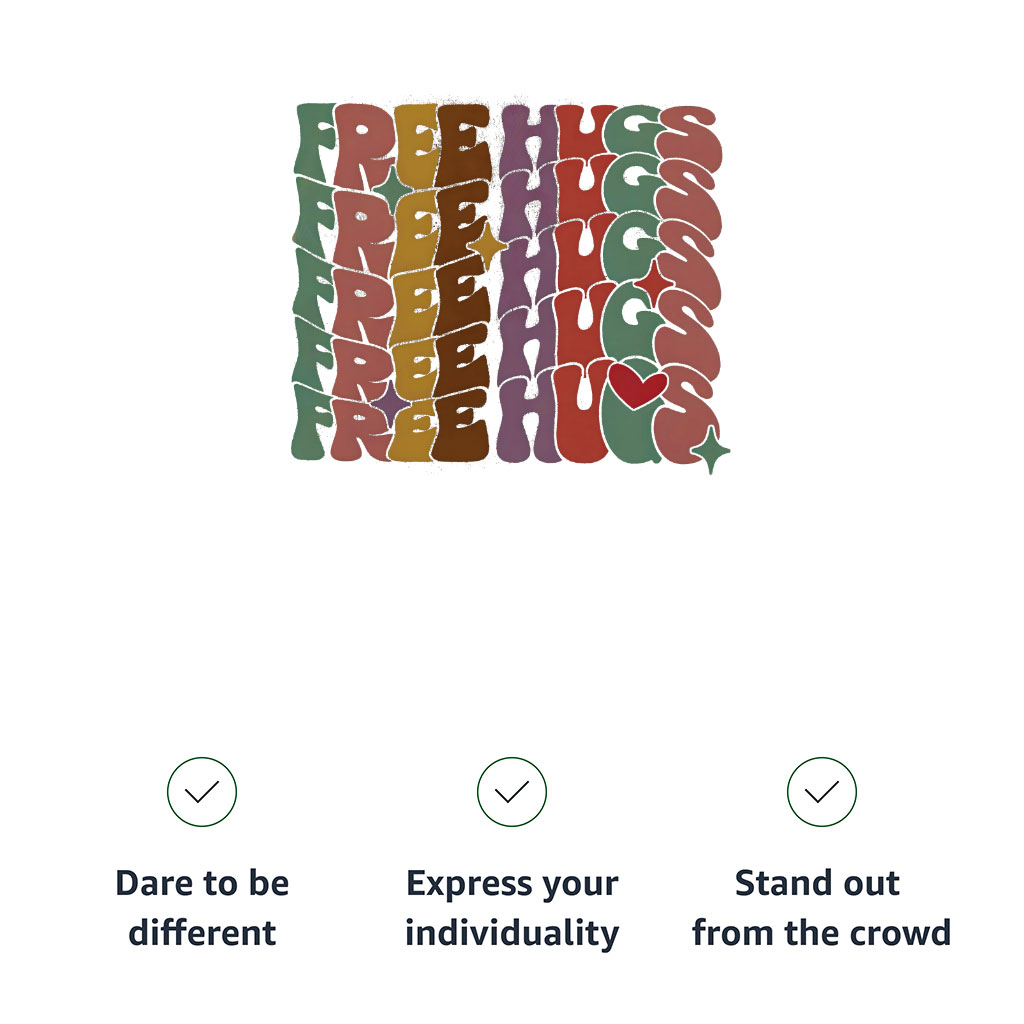Click the checkmark above 'Dare to be different'
The width and height of the screenshot is (1024, 1024).
[x=202, y=792]
